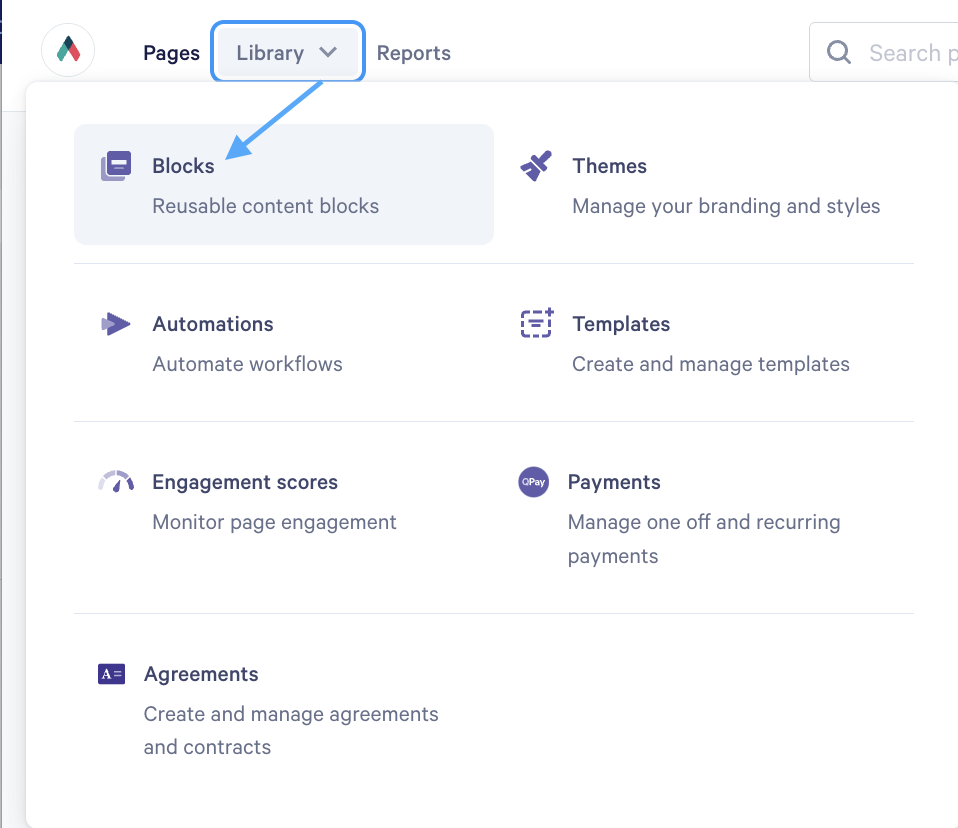Select Automations menu entry
The width and height of the screenshot is (958, 828).
pos(284,343)
